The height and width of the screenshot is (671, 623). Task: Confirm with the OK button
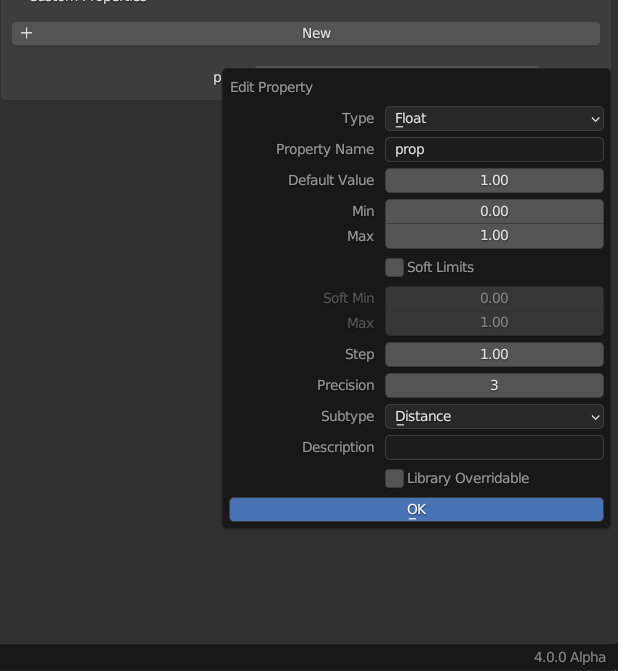[416, 509]
